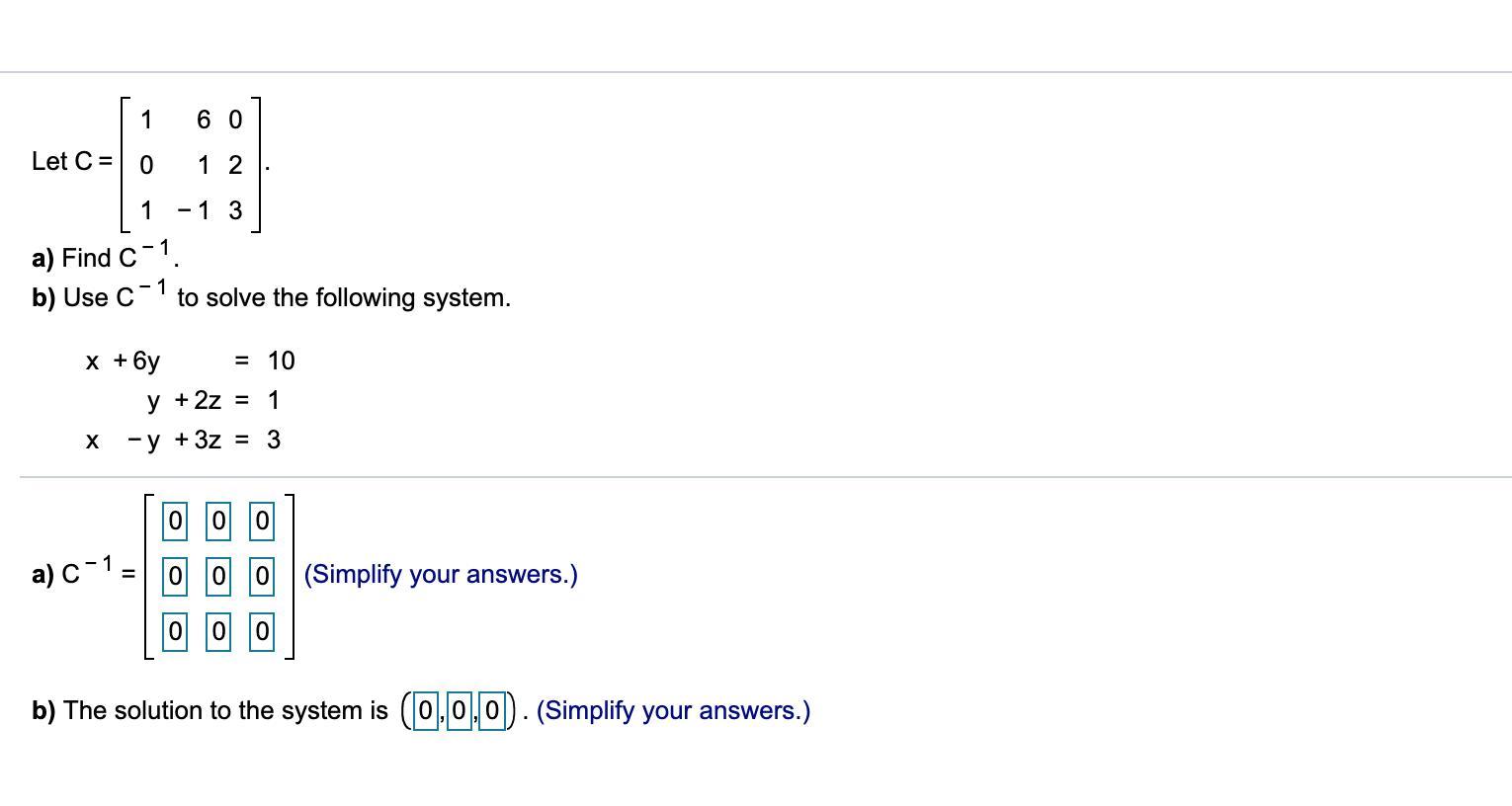This screenshot has height=806, width=1512.
Task: Click the z-value box in the system solution
Action: [x=493, y=710]
